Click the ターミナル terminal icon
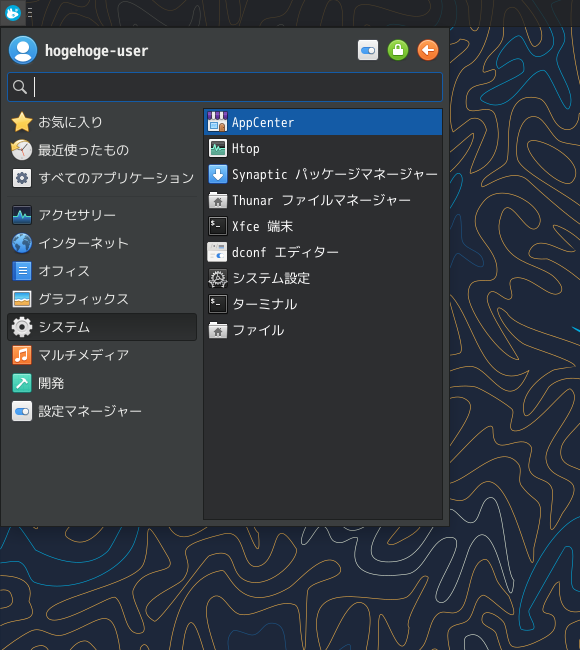 coord(218,304)
